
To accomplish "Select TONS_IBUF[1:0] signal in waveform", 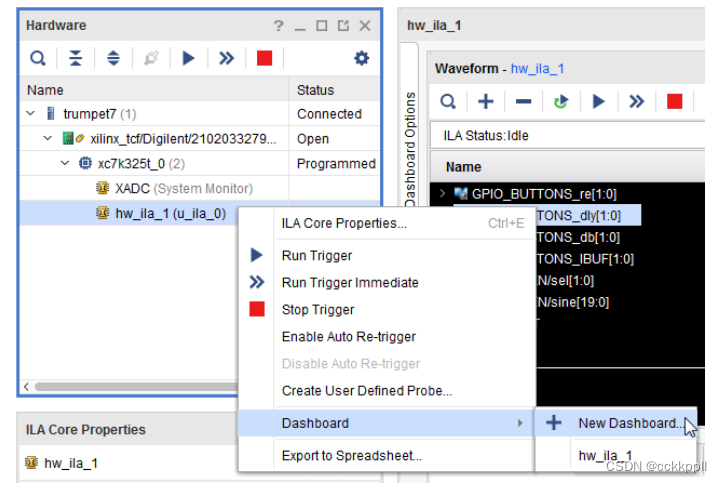I will coord(585,258).
